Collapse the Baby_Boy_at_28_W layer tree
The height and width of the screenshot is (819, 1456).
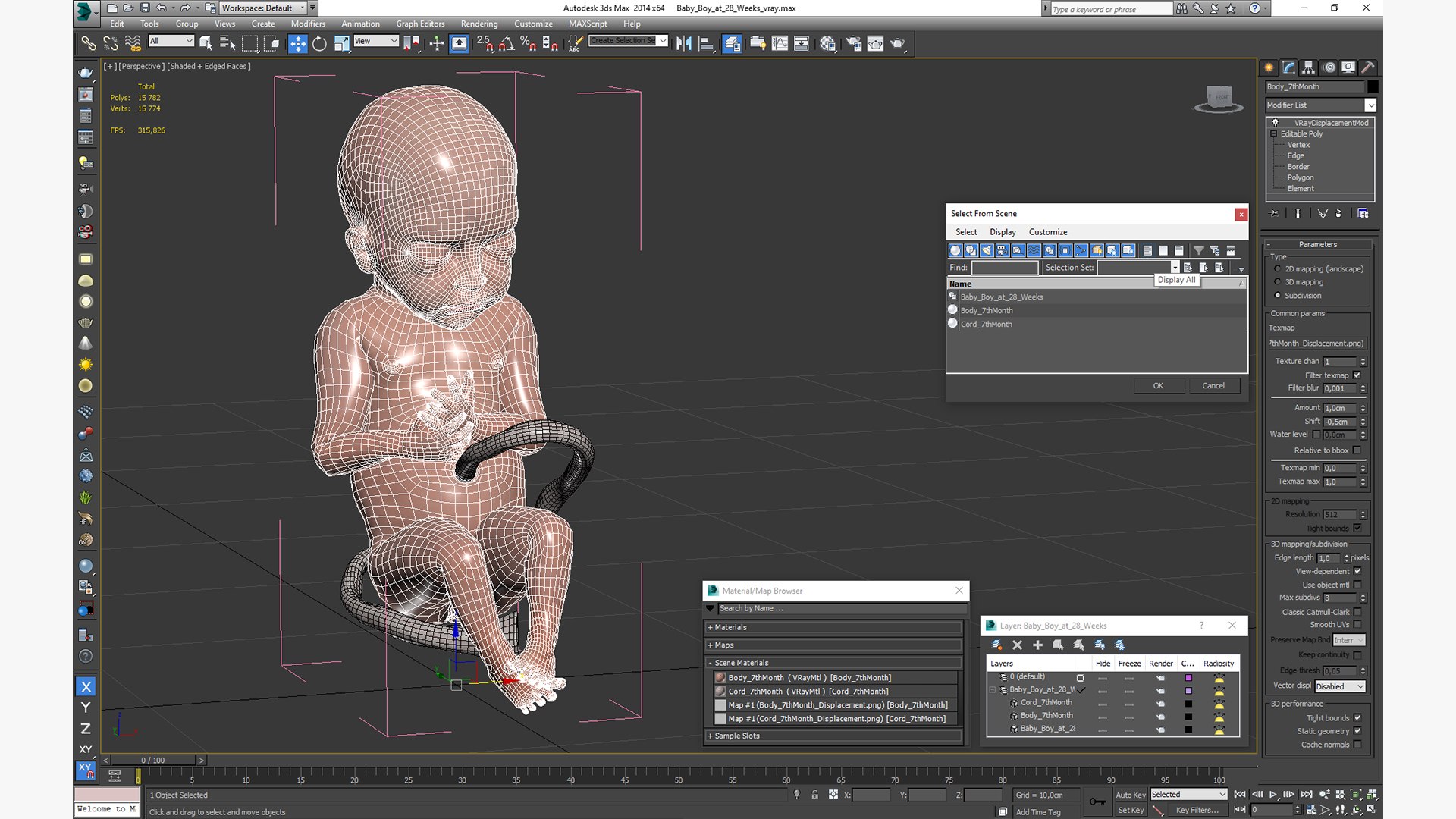(993, 690)
